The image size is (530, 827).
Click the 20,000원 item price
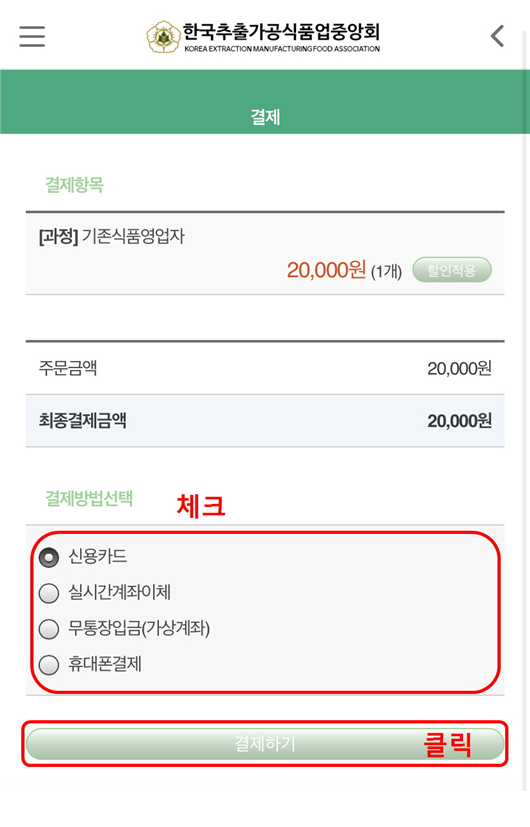pyautogui.click(x=326, y=270)
